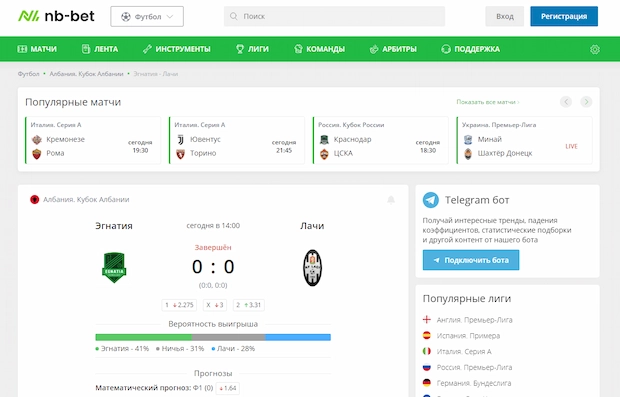
Task: Go to Футбол breadcrumb
Action: [28, 74]
